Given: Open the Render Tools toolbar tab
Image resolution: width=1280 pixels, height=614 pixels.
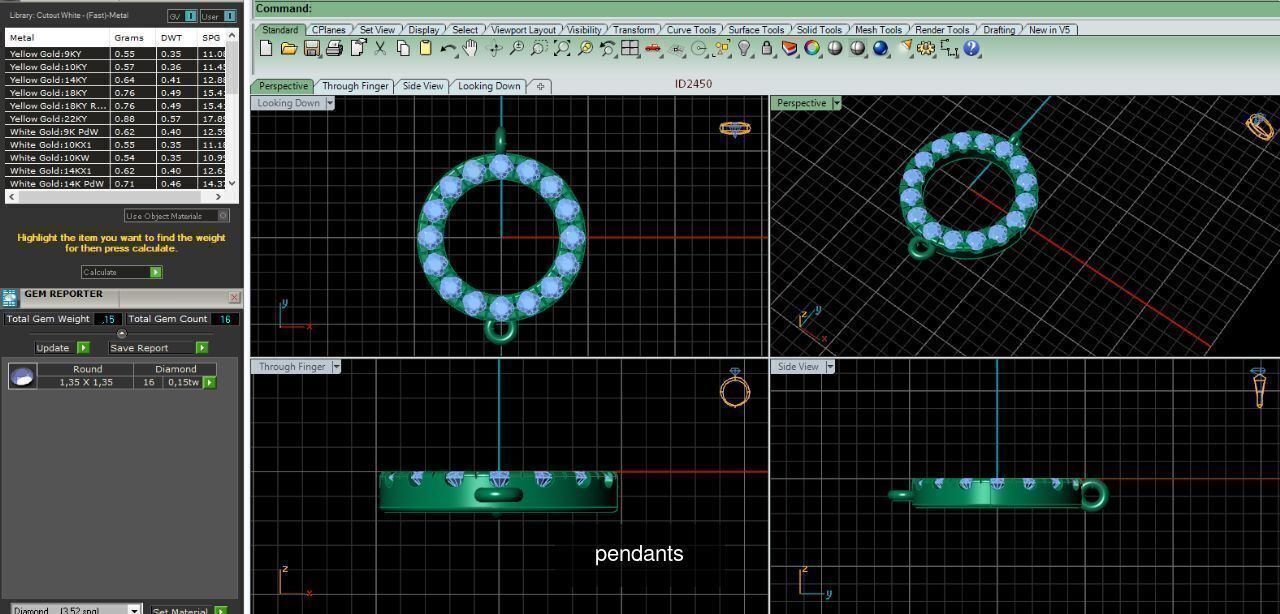Looking at the screenshot, I should pyautogui.click(x=942, y=30).
